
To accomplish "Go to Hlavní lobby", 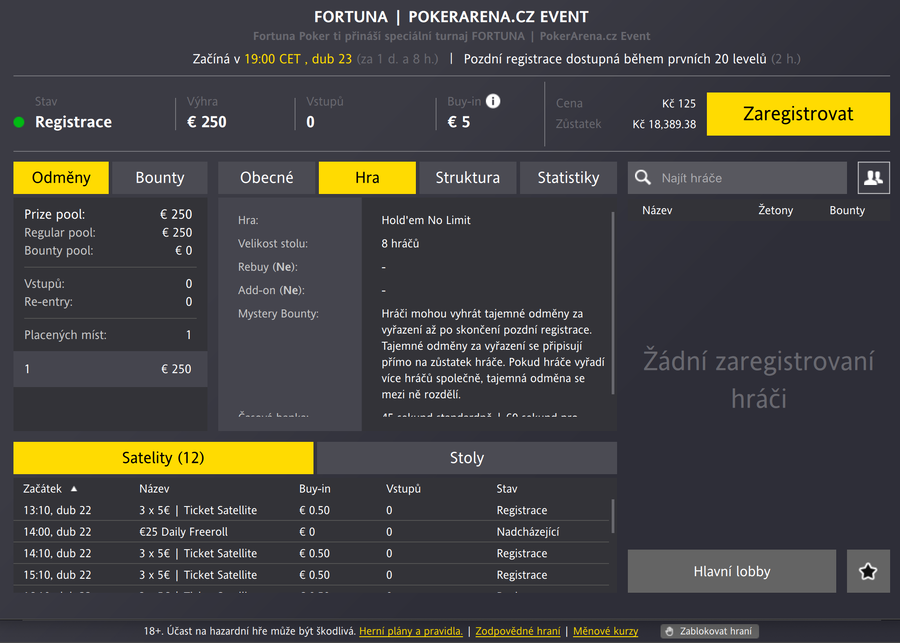I will coord(732,571).
